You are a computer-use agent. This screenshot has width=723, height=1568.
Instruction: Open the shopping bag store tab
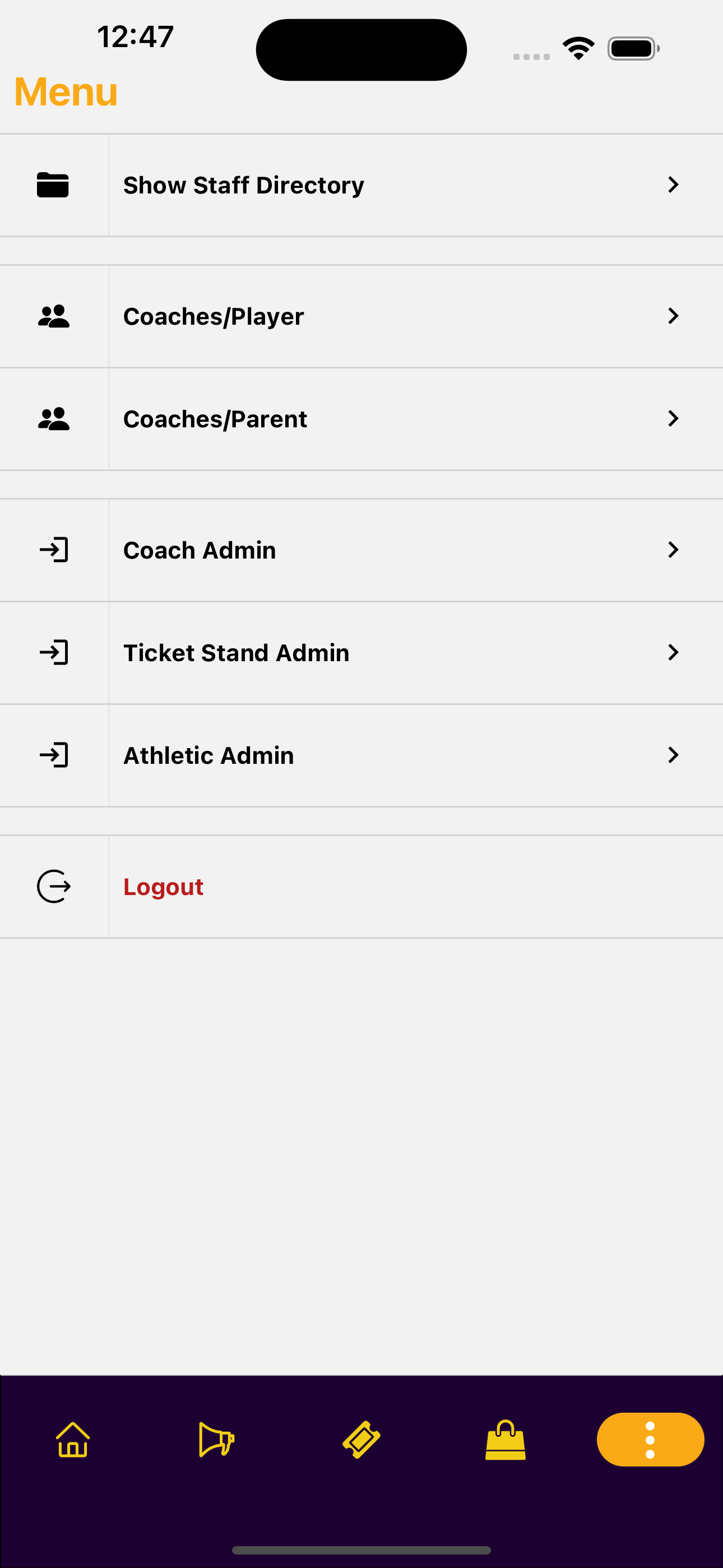505,1440
